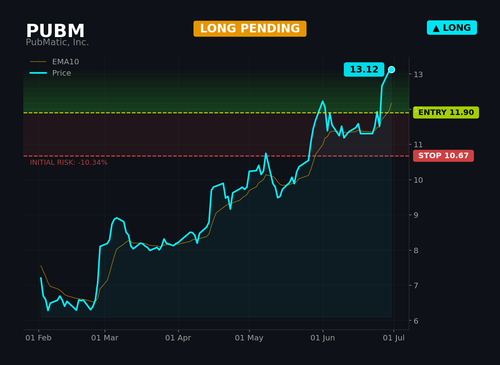
Task: Click the latest price marker dot
Action: pyautogui.click(x=392, y=69)
